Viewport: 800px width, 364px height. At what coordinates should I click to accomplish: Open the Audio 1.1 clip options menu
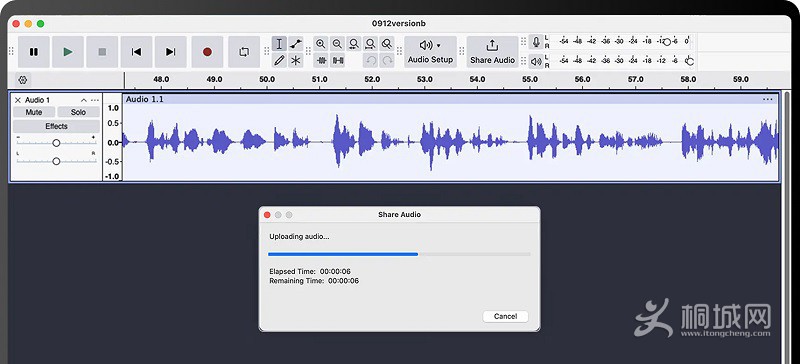[767, 99]
